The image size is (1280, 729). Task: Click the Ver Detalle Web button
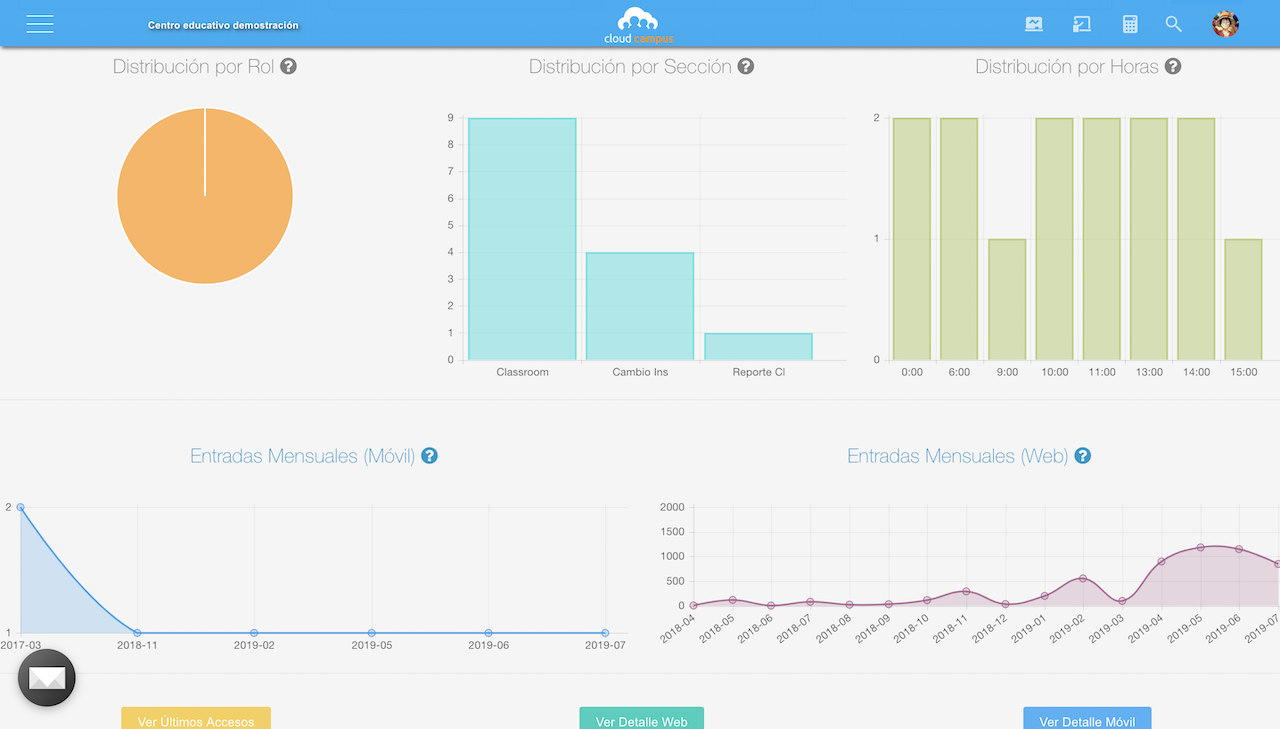click(x=641, y=718)
